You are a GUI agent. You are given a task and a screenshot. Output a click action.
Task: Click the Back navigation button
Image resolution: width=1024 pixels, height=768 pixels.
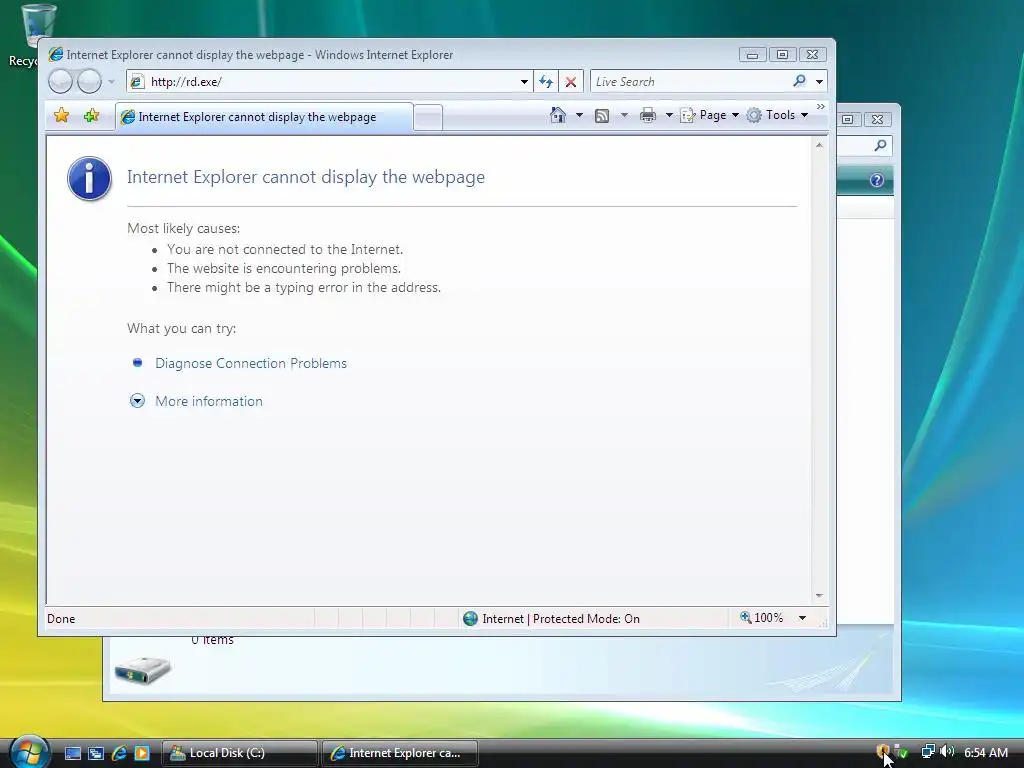tap(61, 82)
